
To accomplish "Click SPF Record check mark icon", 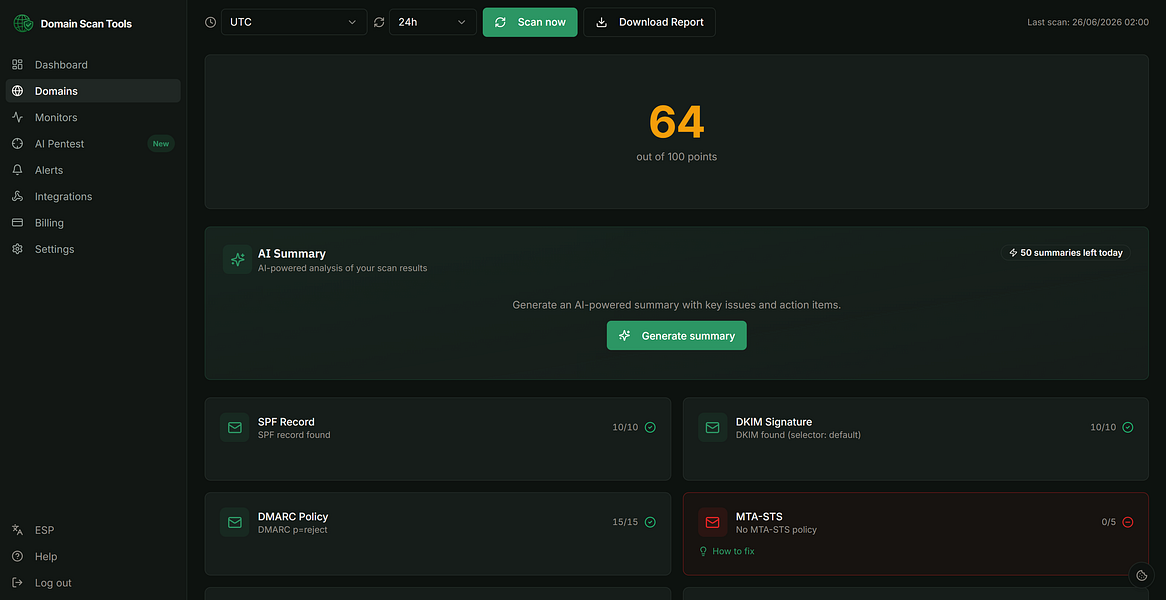I will 650,428.
